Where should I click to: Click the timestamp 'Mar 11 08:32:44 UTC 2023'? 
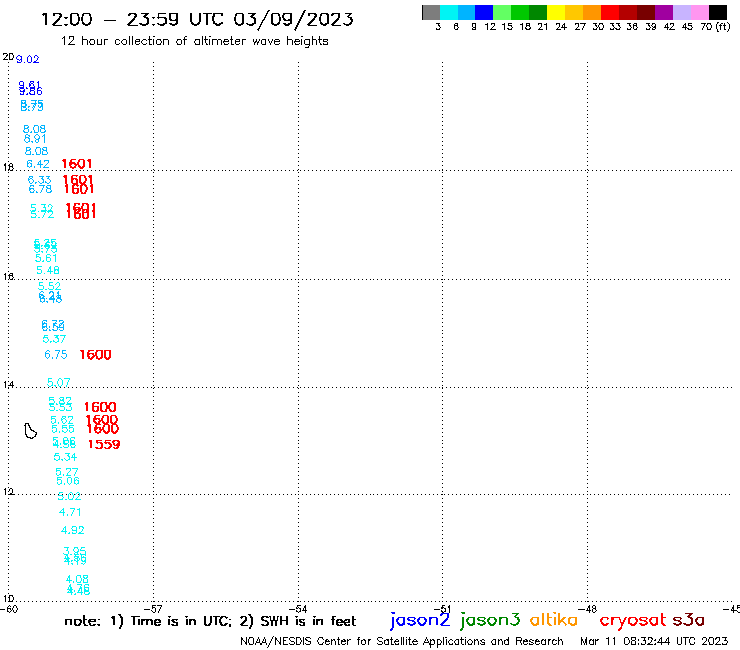[654, 641]
